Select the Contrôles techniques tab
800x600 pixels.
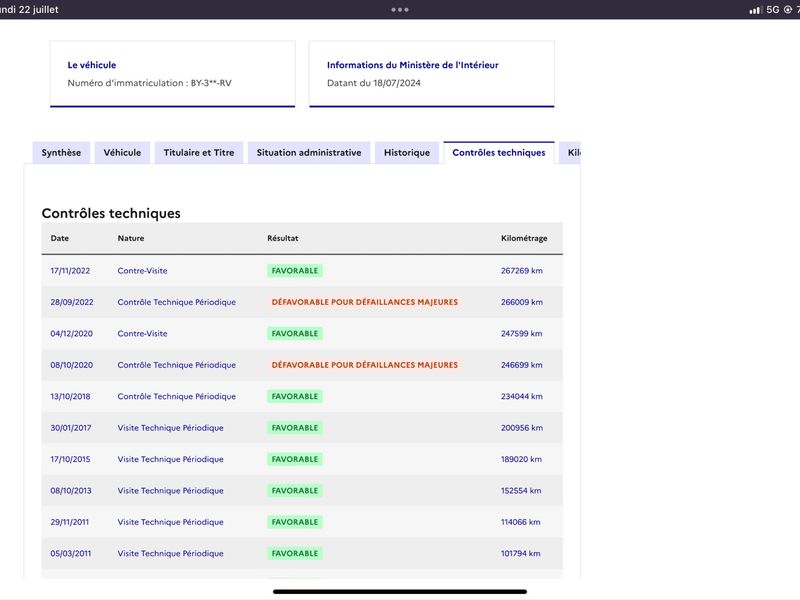tap(498, 153)
